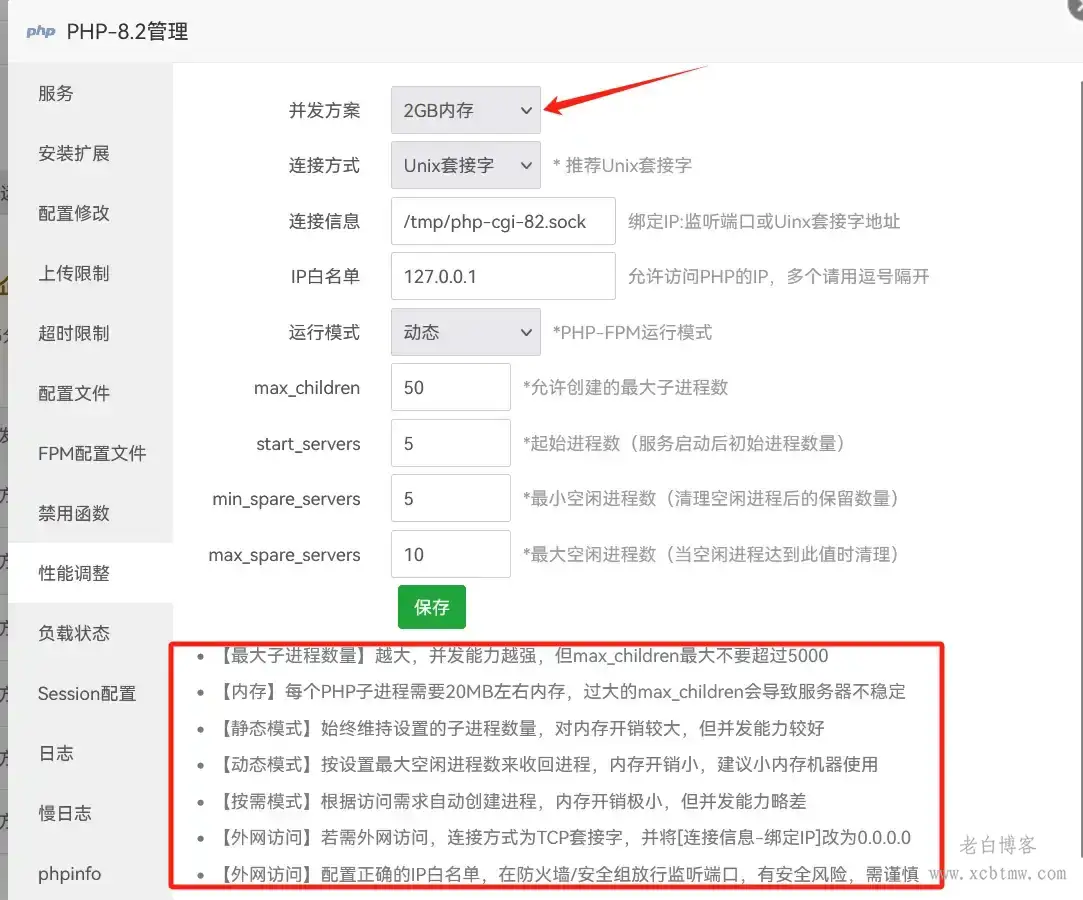Open 上传限制 upload limit settings
Image resolution: width=1083 pixels, height=900 pixels.
(x=74, y=273)
